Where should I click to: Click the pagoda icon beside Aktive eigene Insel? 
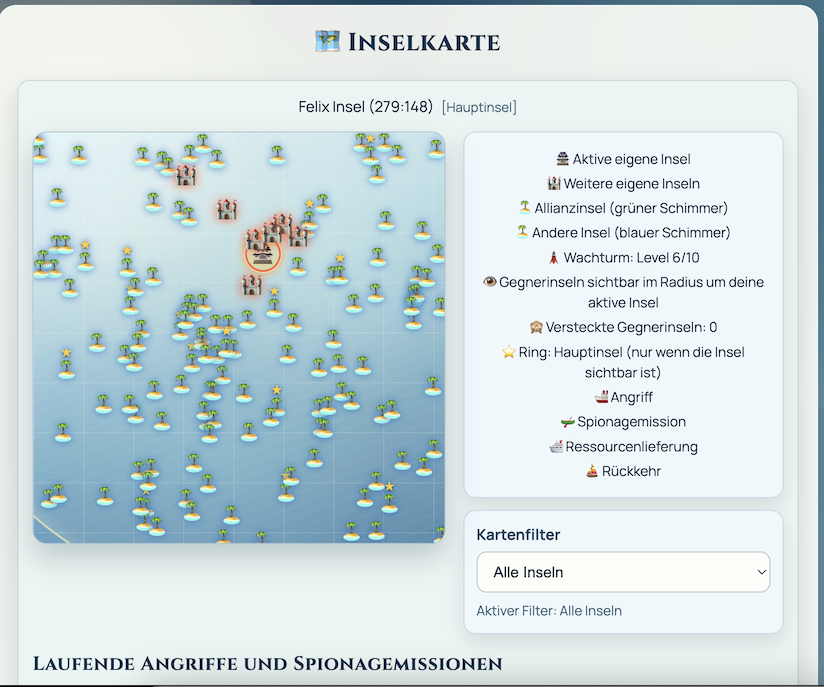point(563,160)
